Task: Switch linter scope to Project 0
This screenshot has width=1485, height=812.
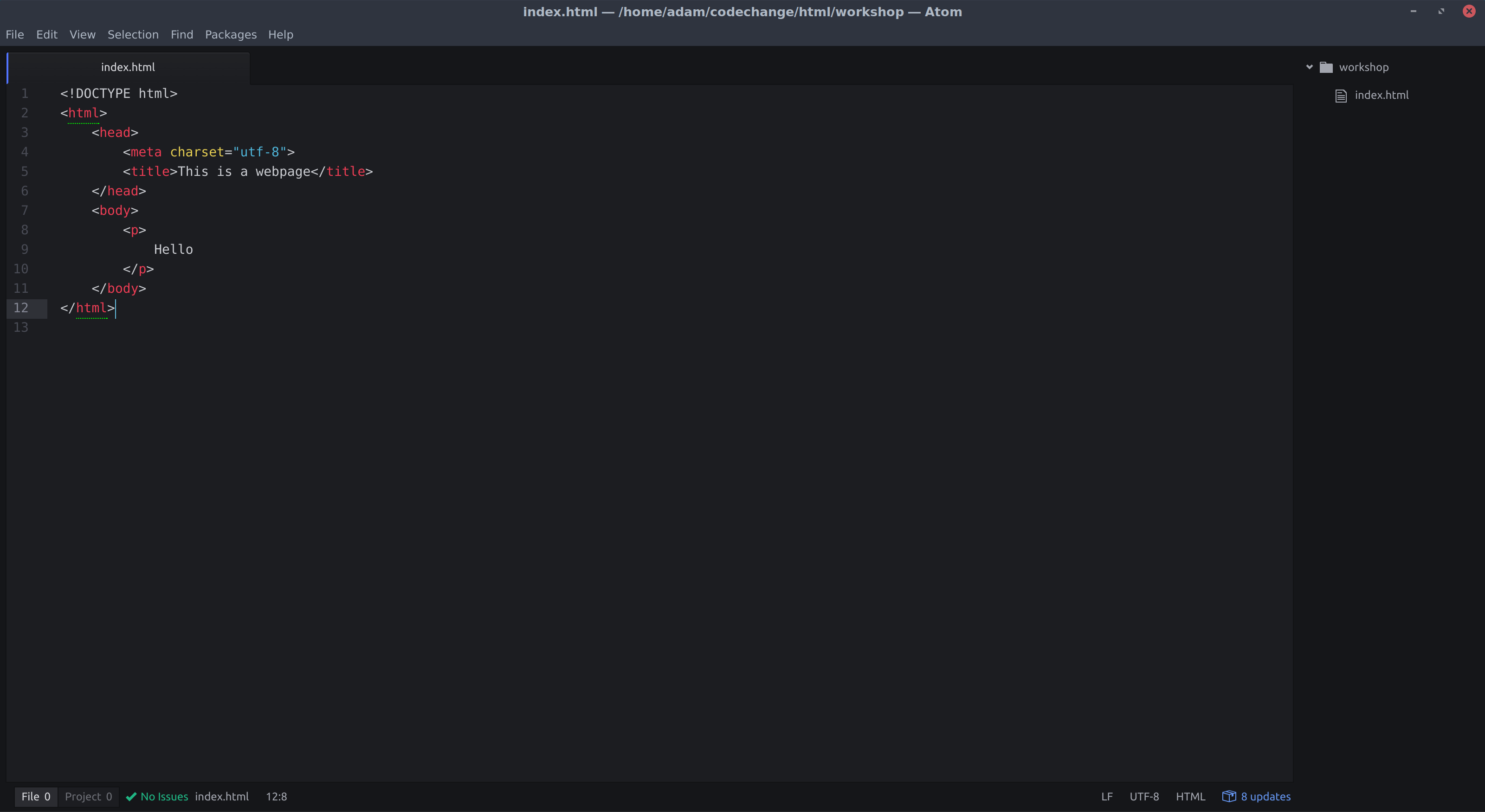Action: point(88,796)
